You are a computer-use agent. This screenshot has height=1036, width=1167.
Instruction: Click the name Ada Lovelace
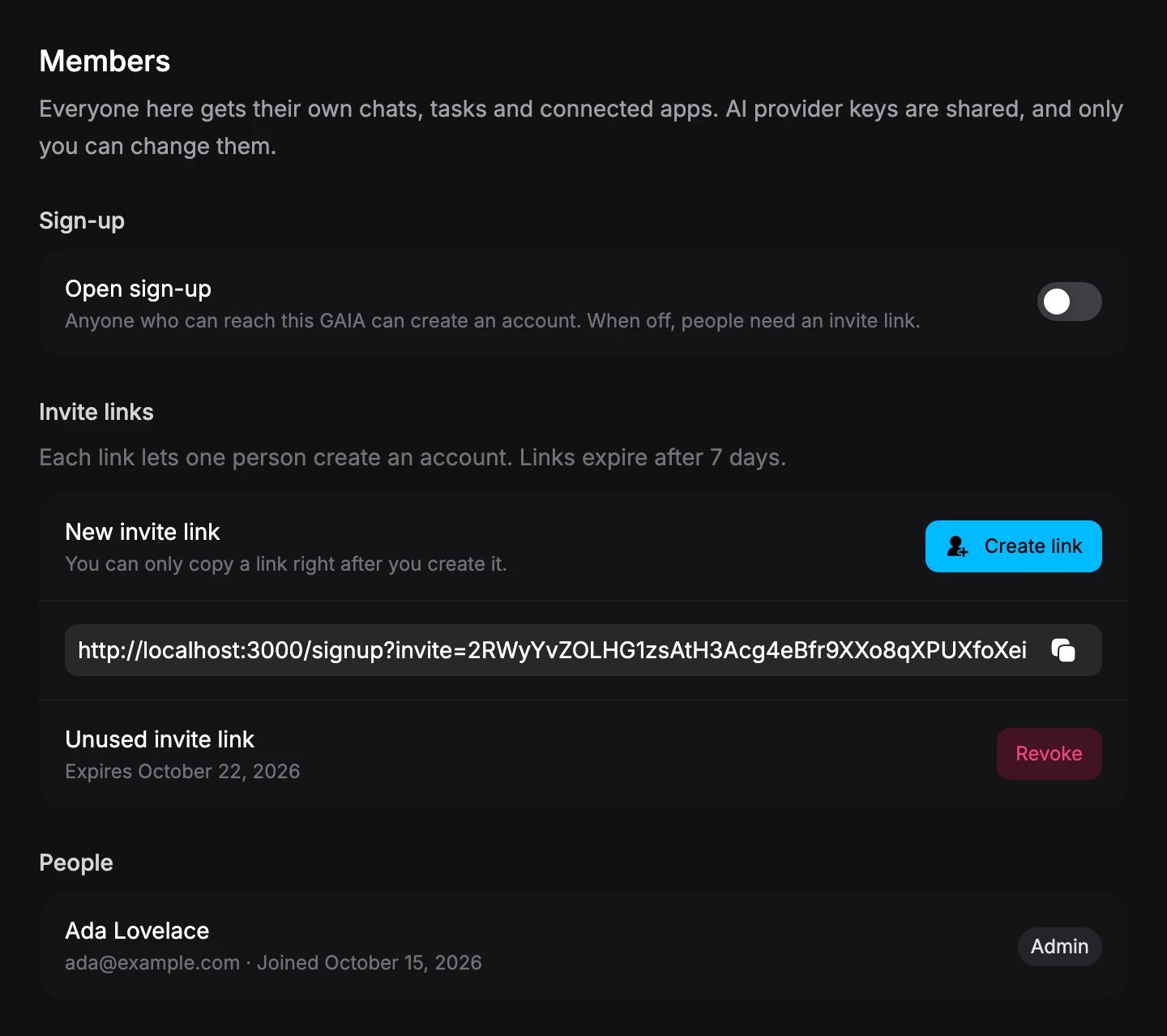point(137,931)
